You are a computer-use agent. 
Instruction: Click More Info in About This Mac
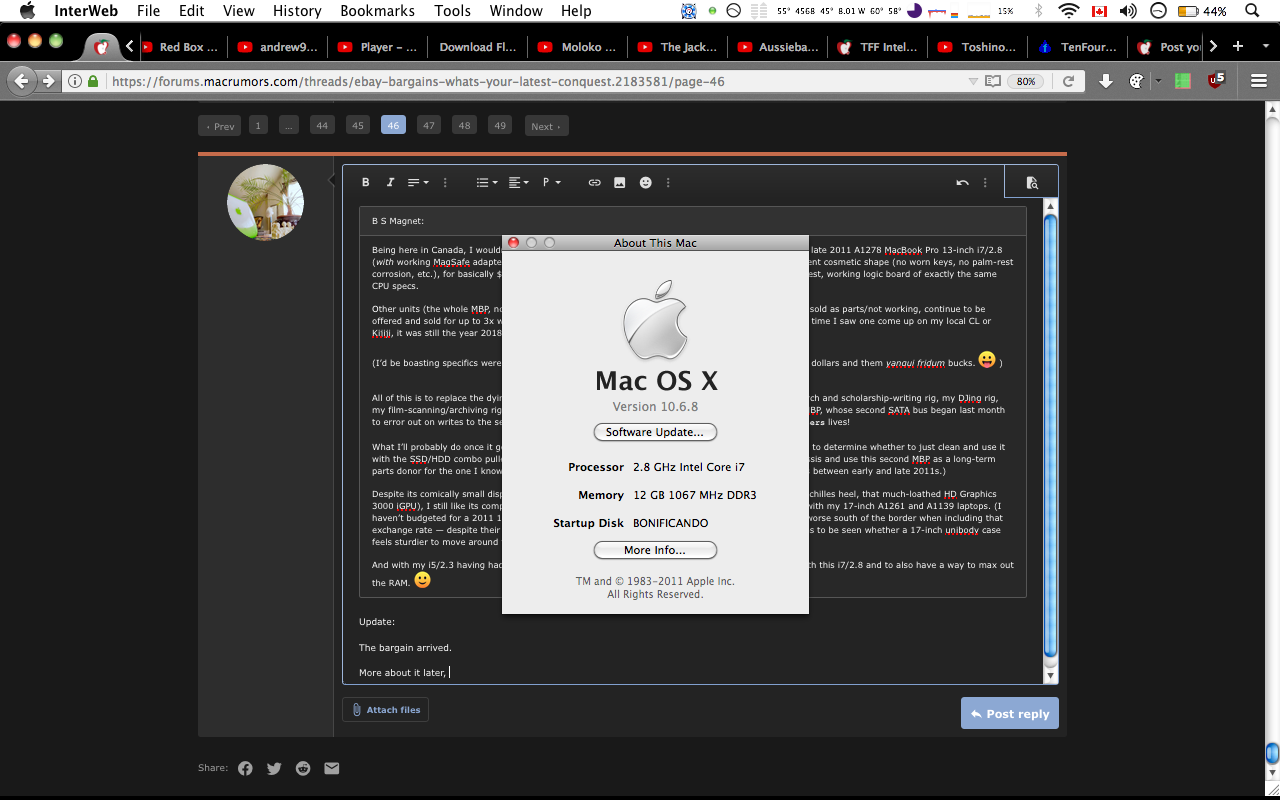click(x=655, y=550)
